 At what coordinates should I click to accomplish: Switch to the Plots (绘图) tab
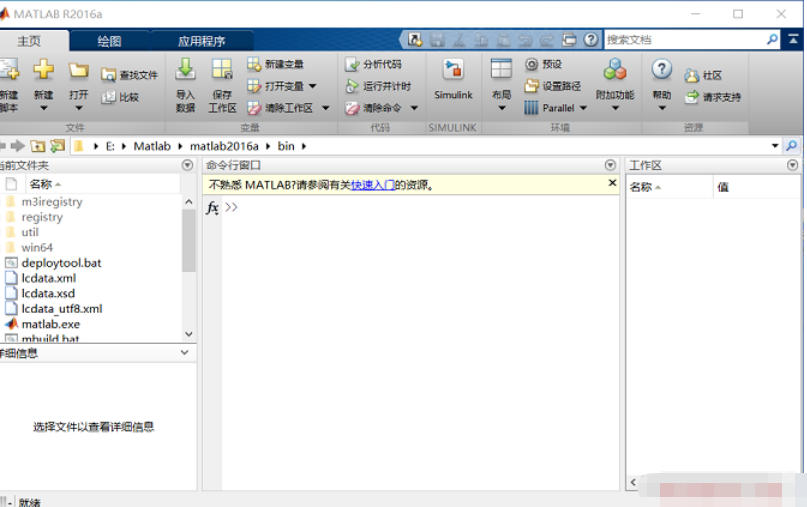coord(109,41)
